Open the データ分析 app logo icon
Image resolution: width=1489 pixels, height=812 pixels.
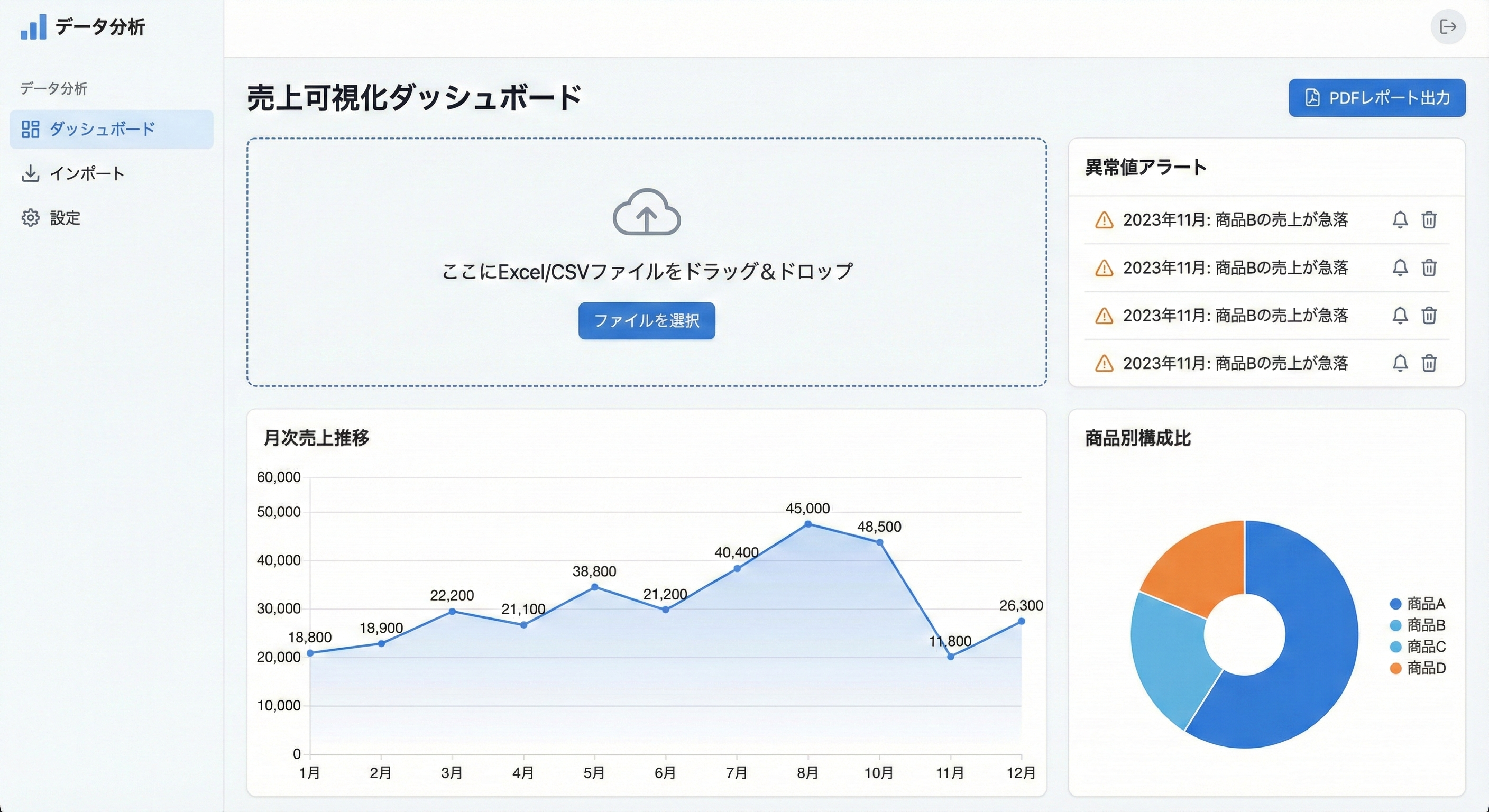pyautogui.click(x=33, y=27)
